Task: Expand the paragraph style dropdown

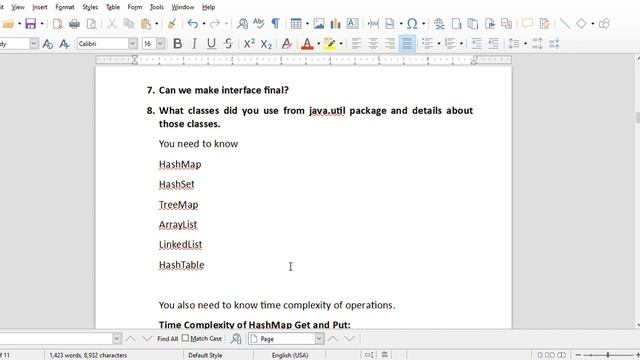Action: (34, 43)
